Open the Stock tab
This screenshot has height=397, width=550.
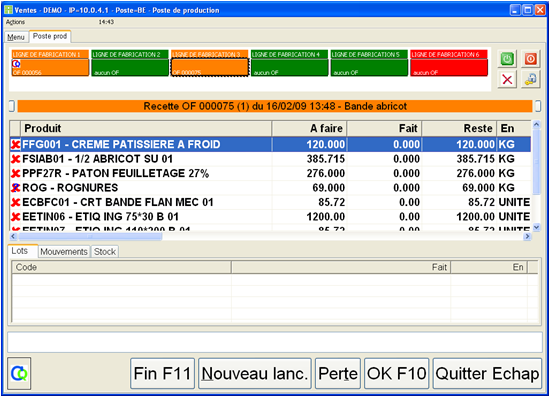105,251
